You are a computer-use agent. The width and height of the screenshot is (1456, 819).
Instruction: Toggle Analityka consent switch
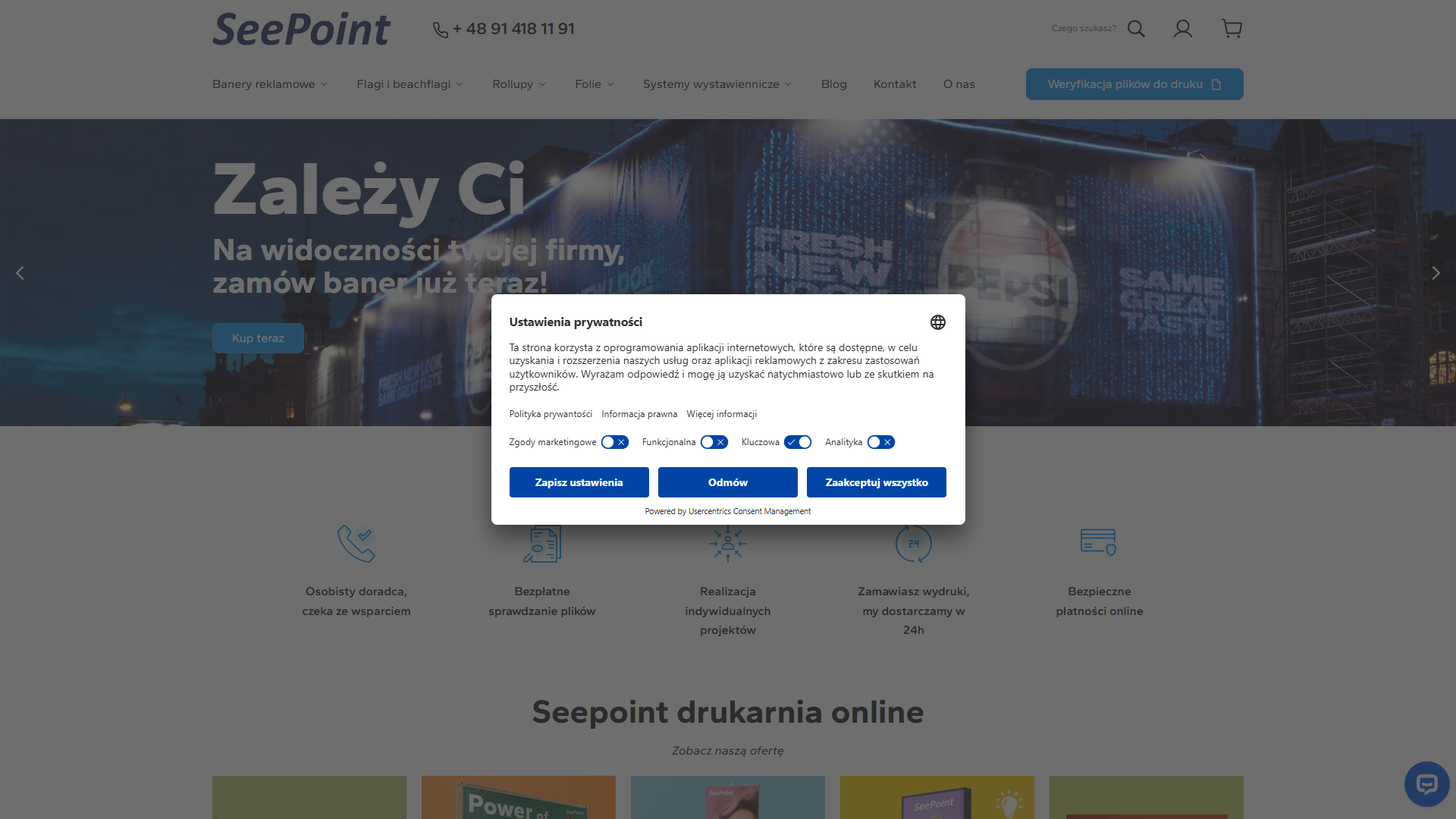[x=881, y=442]
